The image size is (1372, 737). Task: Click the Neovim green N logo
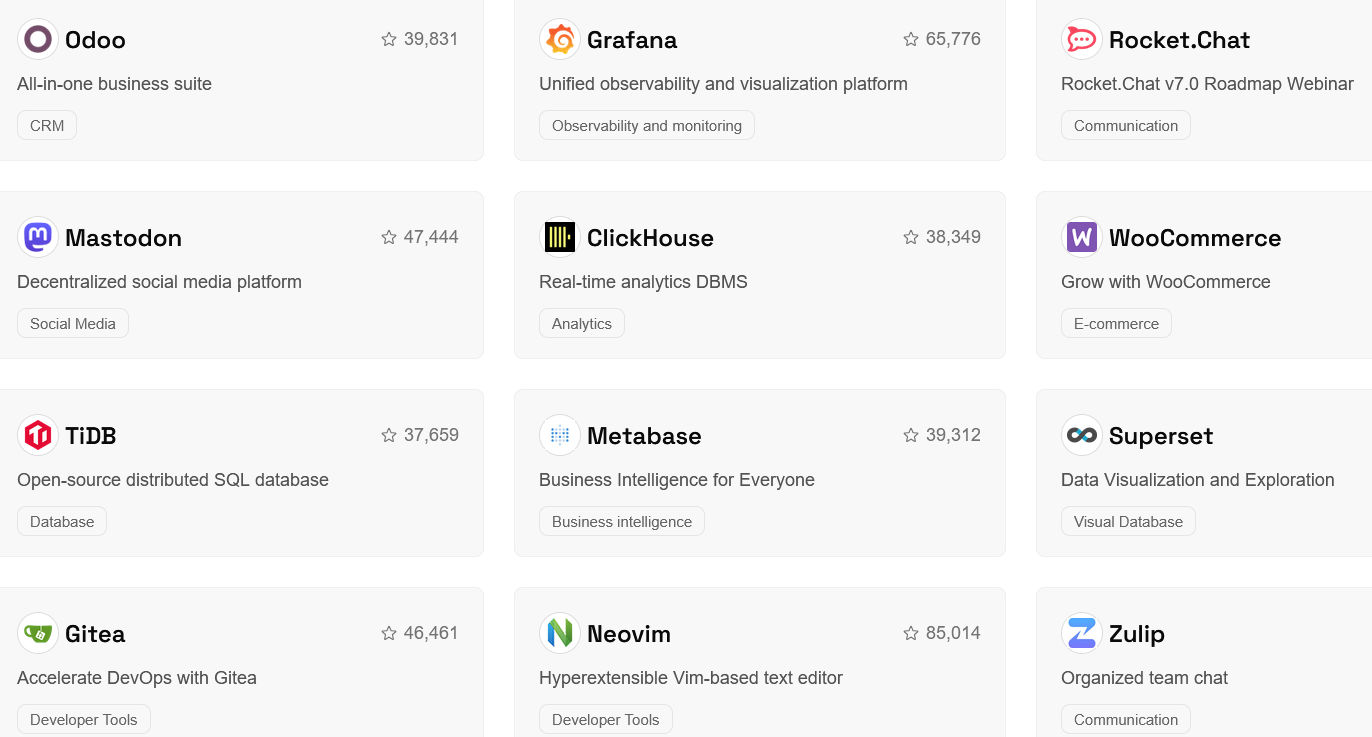click(x=560, y=633)
